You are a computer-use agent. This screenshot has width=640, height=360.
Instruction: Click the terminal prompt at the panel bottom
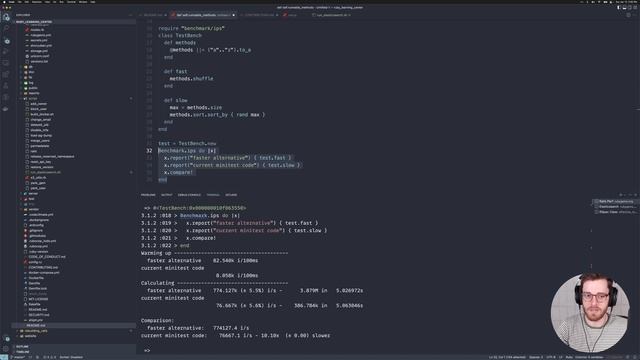point(147,350)
